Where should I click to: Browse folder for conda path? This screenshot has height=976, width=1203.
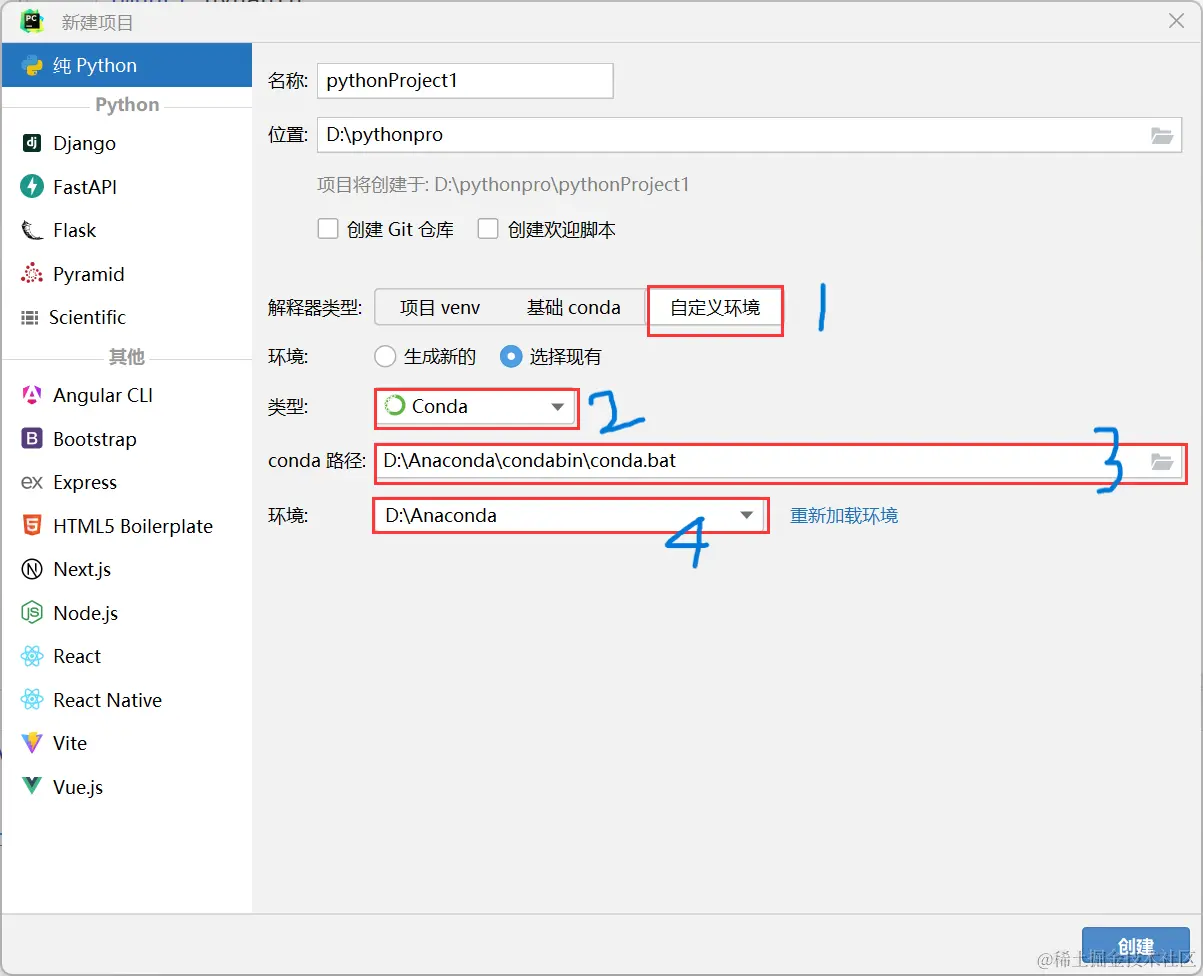(1161, 461)
